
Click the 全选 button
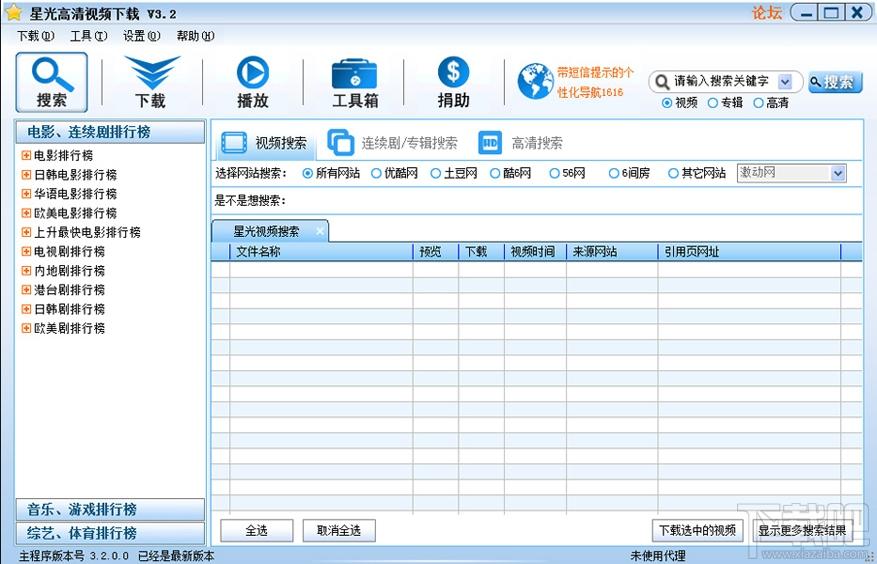tap(257, 530)
